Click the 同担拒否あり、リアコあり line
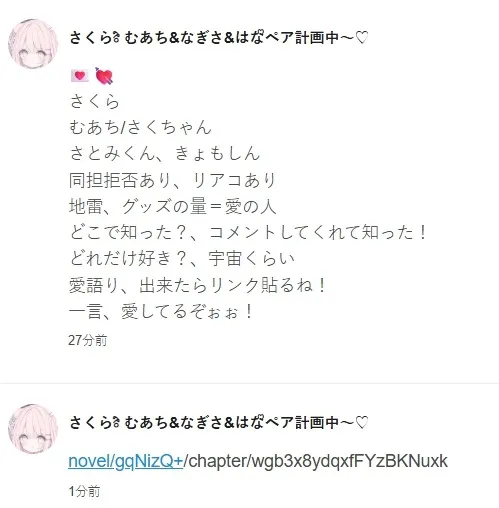The width and height of the screenshot is (499, 508). click(172, 180)
